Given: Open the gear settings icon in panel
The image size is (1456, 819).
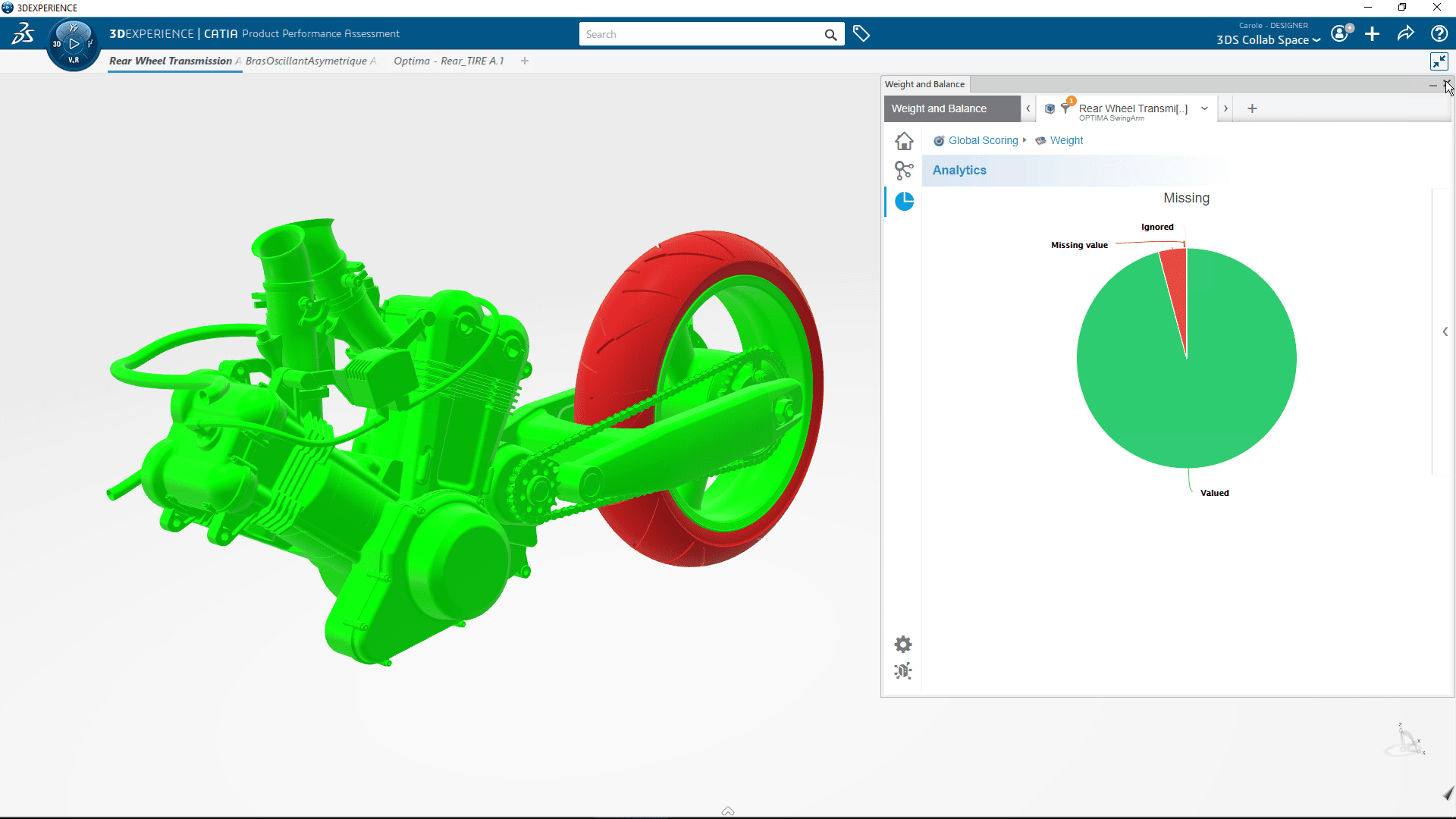Looking at the screenshot, I should coord(902,645).
